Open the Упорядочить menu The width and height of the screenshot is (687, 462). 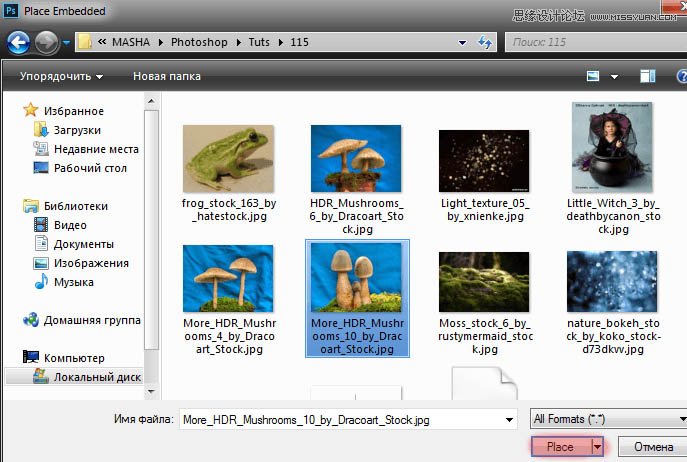pyautogui.click(x=61, y=76)
